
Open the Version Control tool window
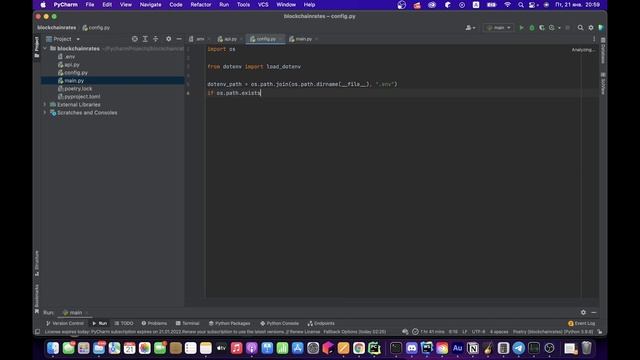[x=65, y=323]
